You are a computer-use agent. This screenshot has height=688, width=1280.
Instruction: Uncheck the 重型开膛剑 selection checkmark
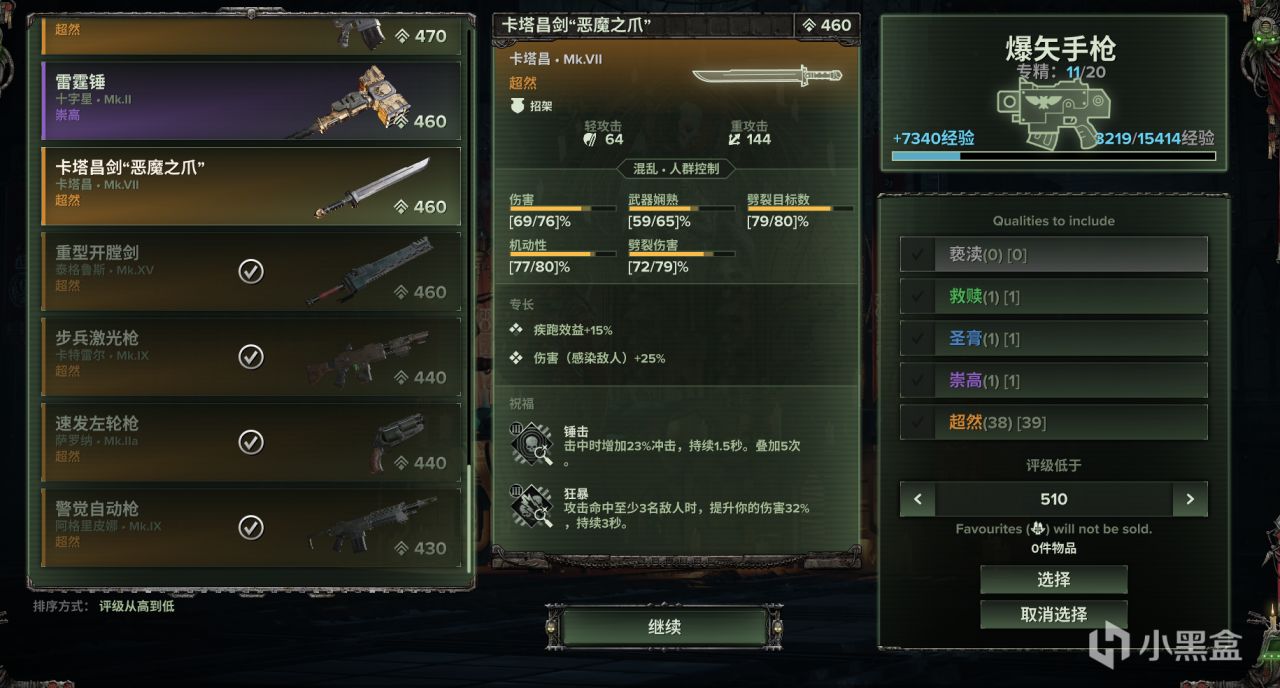251,270
